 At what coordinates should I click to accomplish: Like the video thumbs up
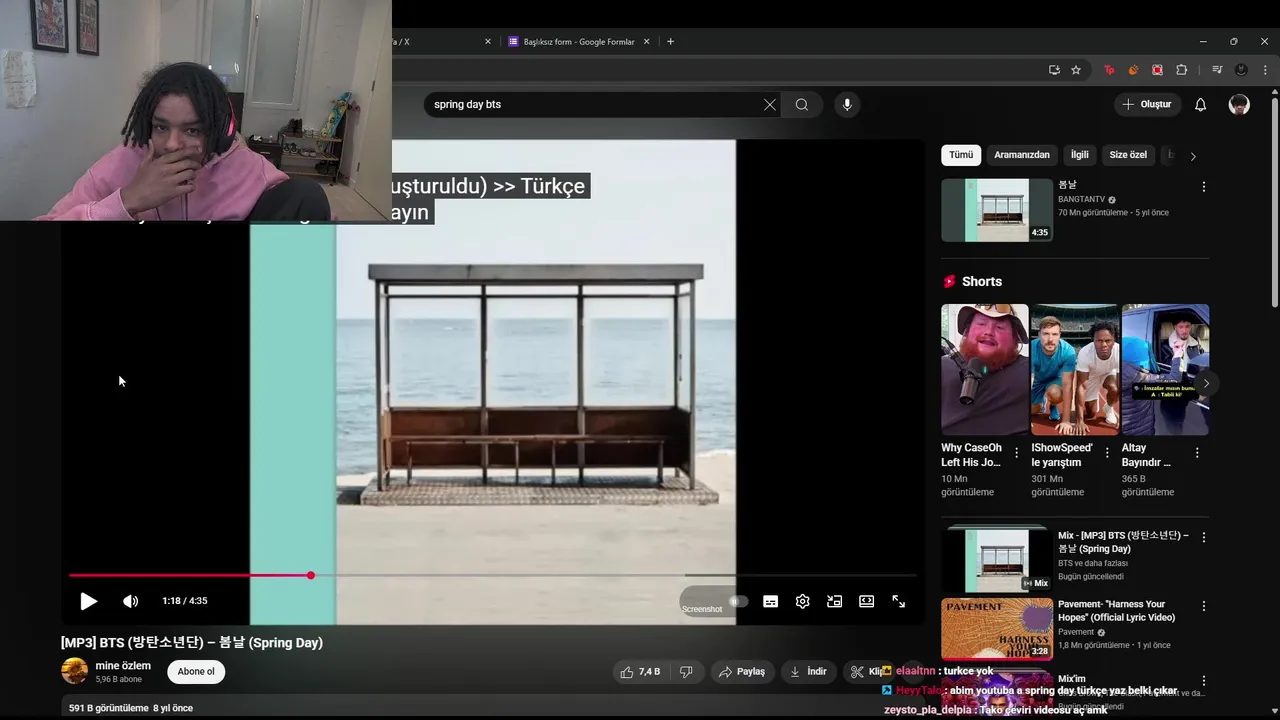pos(640,672)
